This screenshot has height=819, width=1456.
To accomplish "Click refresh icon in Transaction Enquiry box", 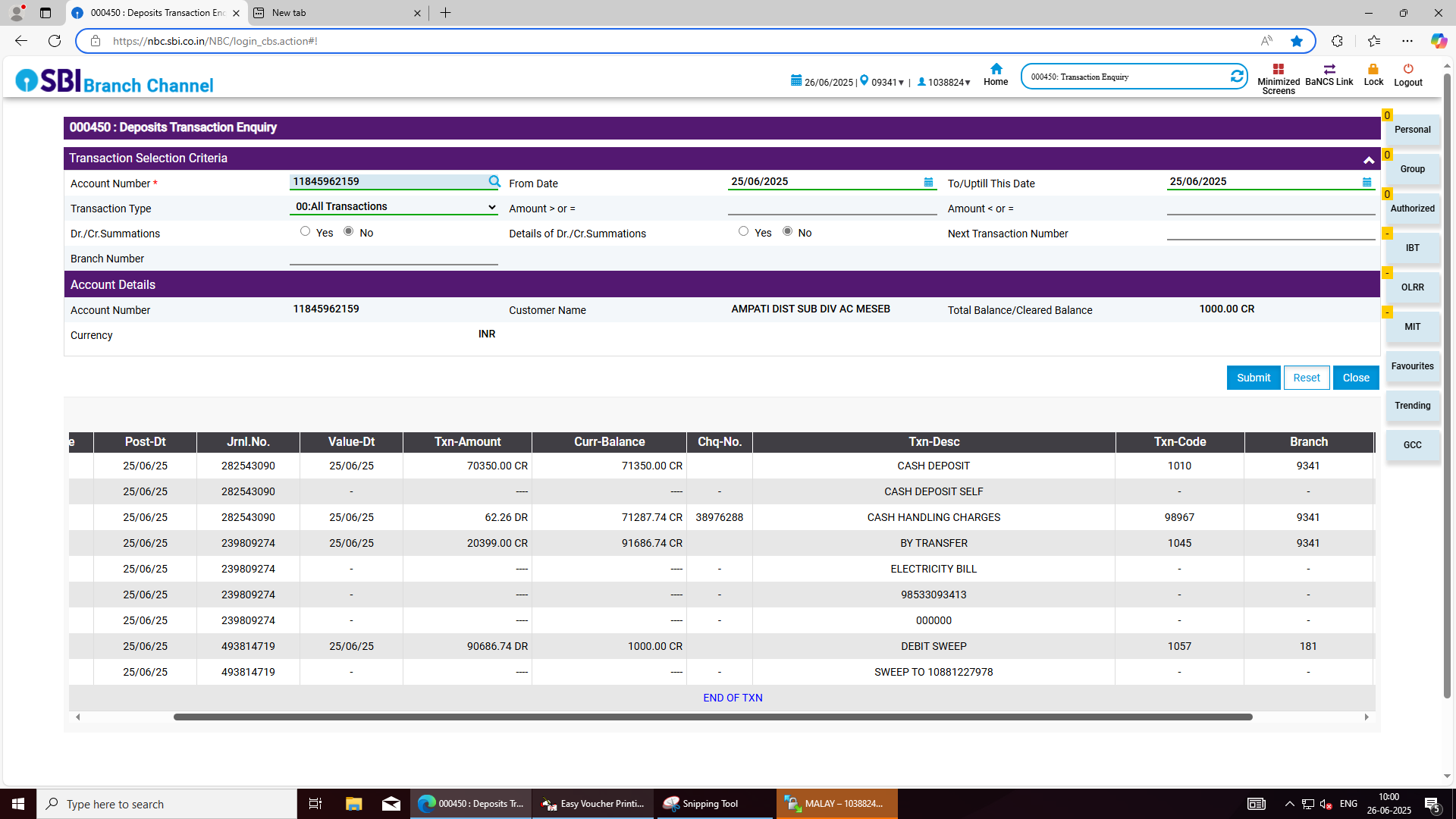I will pos(1236,77).
